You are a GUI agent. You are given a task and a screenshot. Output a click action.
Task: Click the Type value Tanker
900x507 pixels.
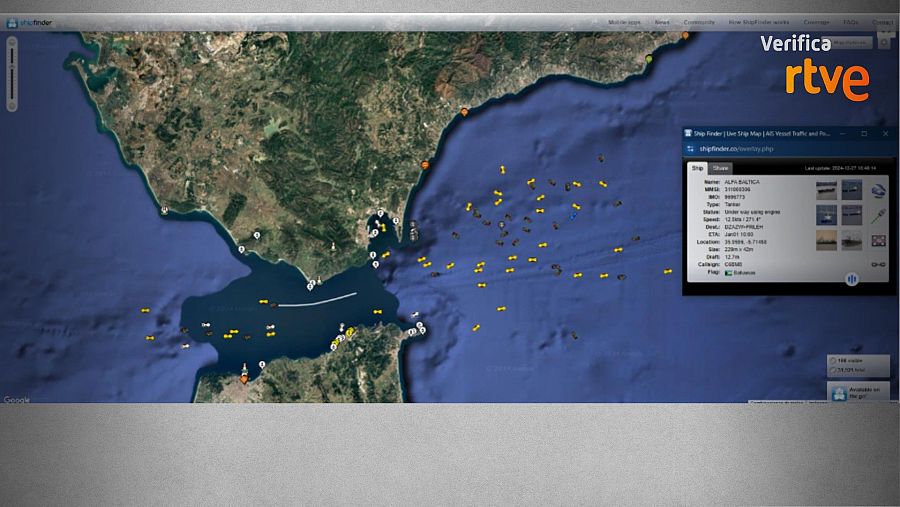click(x=732, y=204)
